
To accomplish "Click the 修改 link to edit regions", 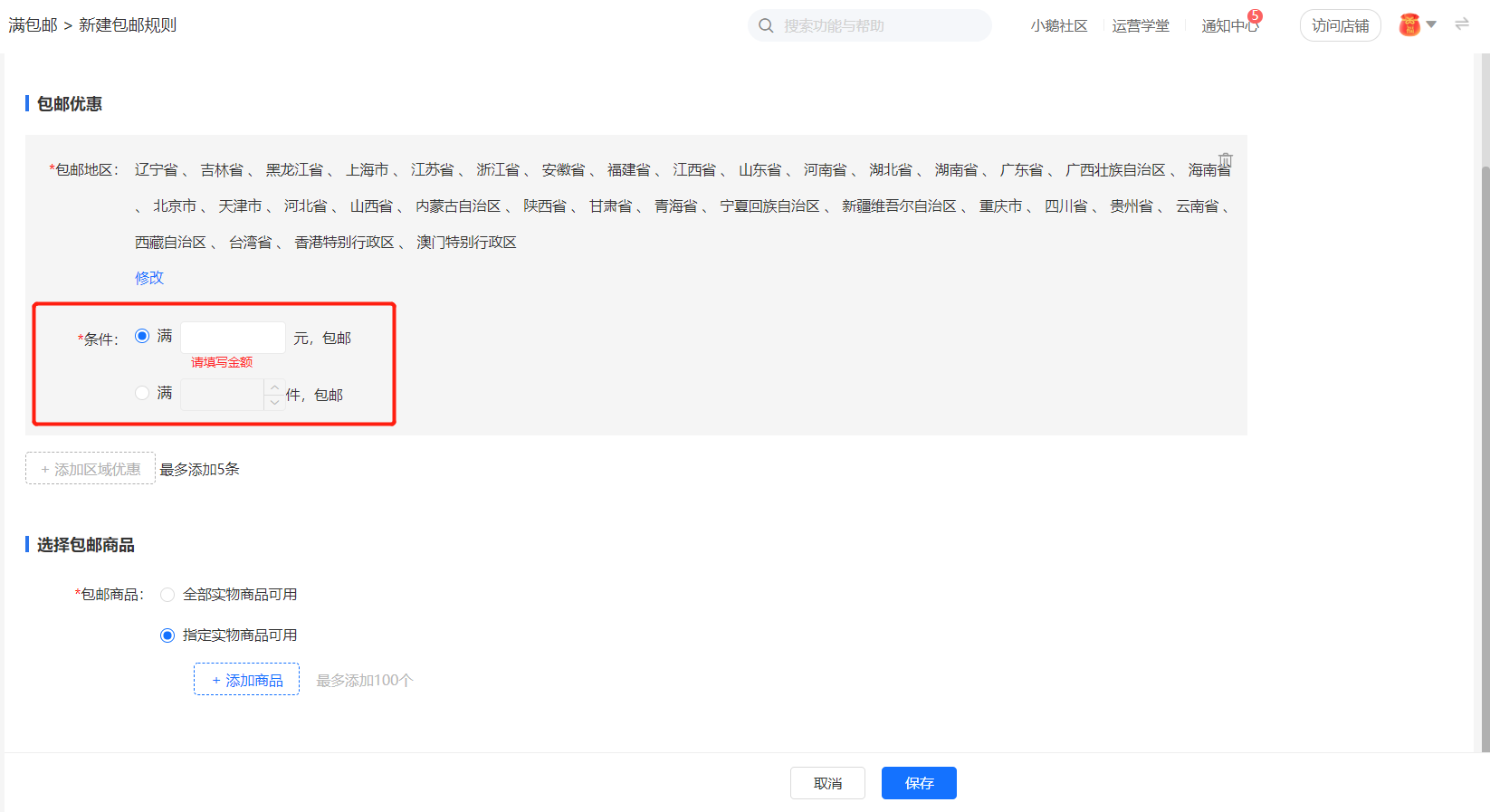I will coord(149,278).
